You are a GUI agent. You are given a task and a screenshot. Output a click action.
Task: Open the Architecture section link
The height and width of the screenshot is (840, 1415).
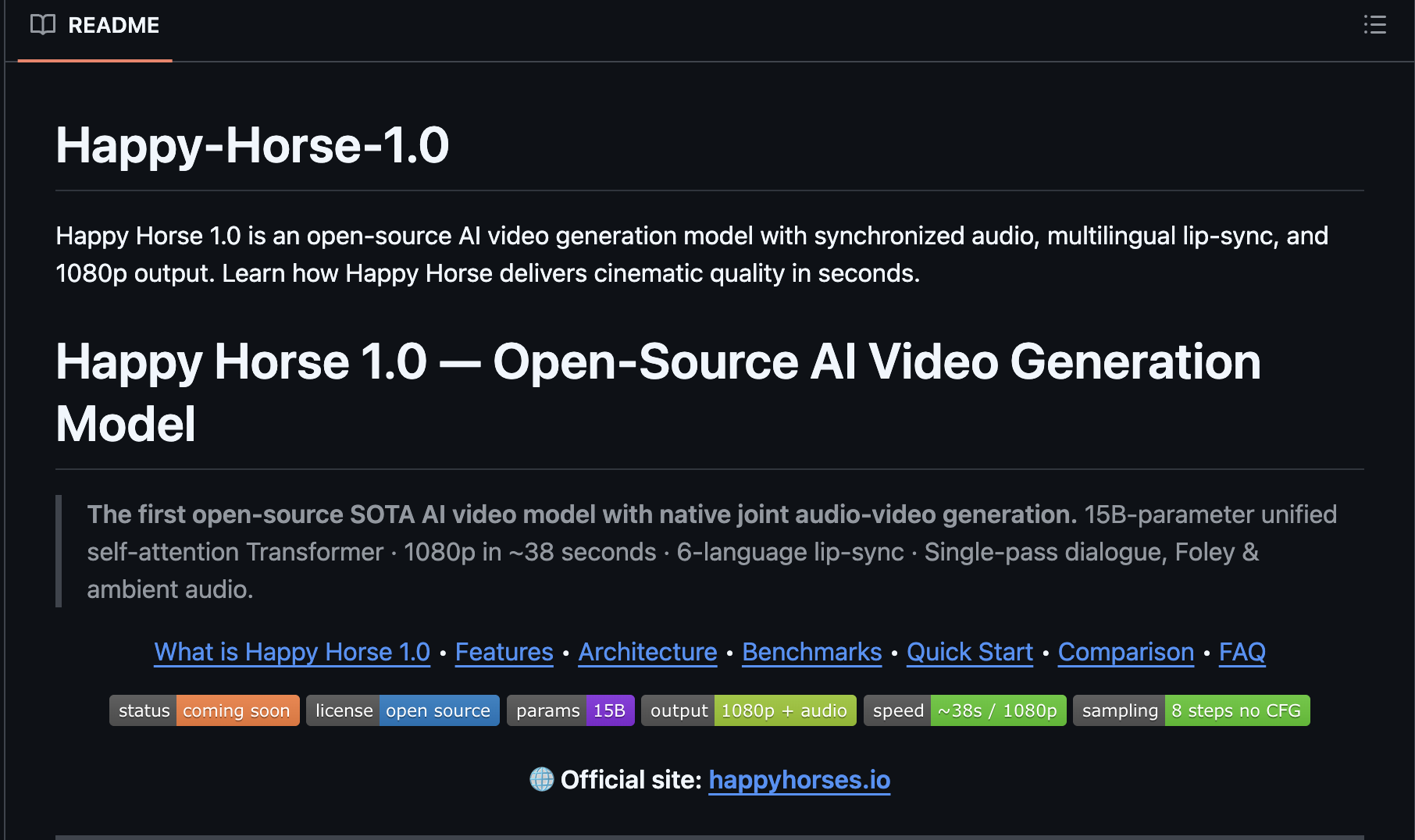647,652
